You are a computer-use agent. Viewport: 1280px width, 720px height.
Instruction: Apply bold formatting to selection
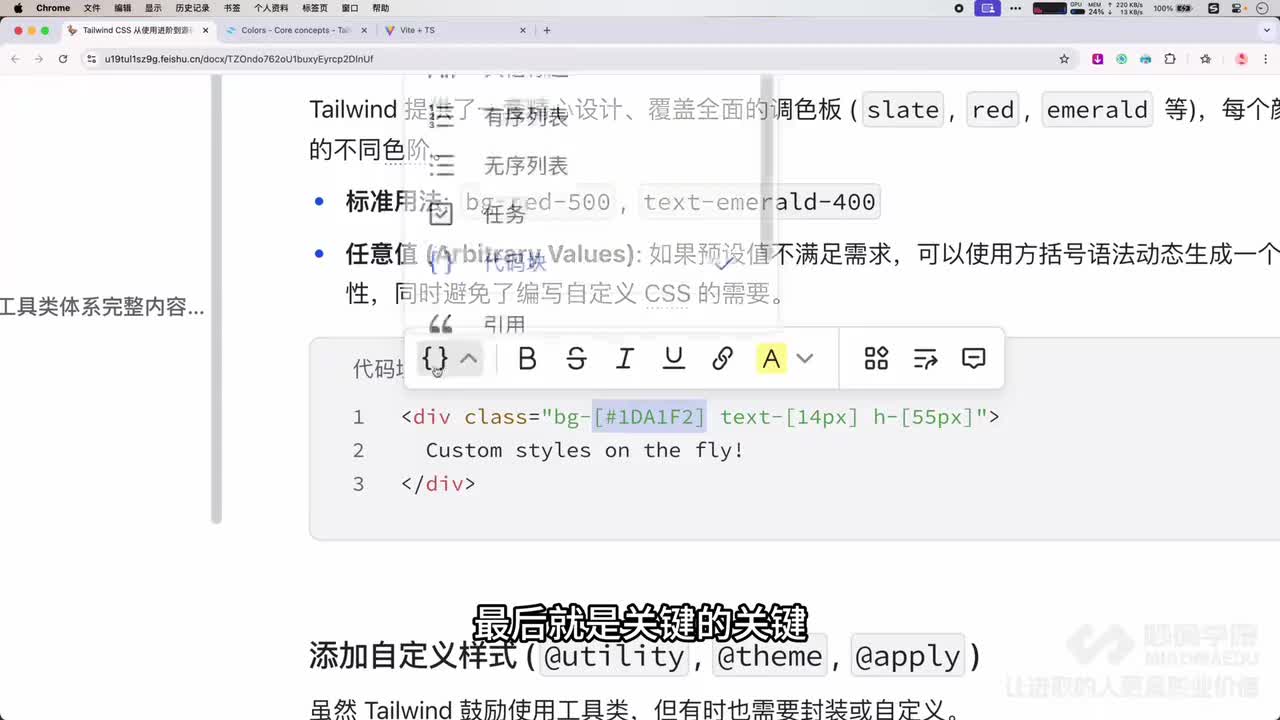click(x=527, y=358)
